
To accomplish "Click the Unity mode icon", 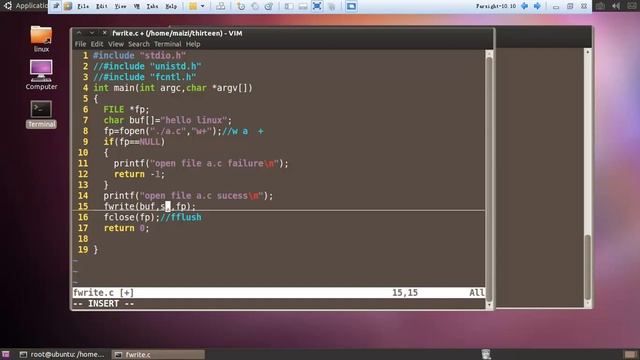I will [x=331, y=6].
